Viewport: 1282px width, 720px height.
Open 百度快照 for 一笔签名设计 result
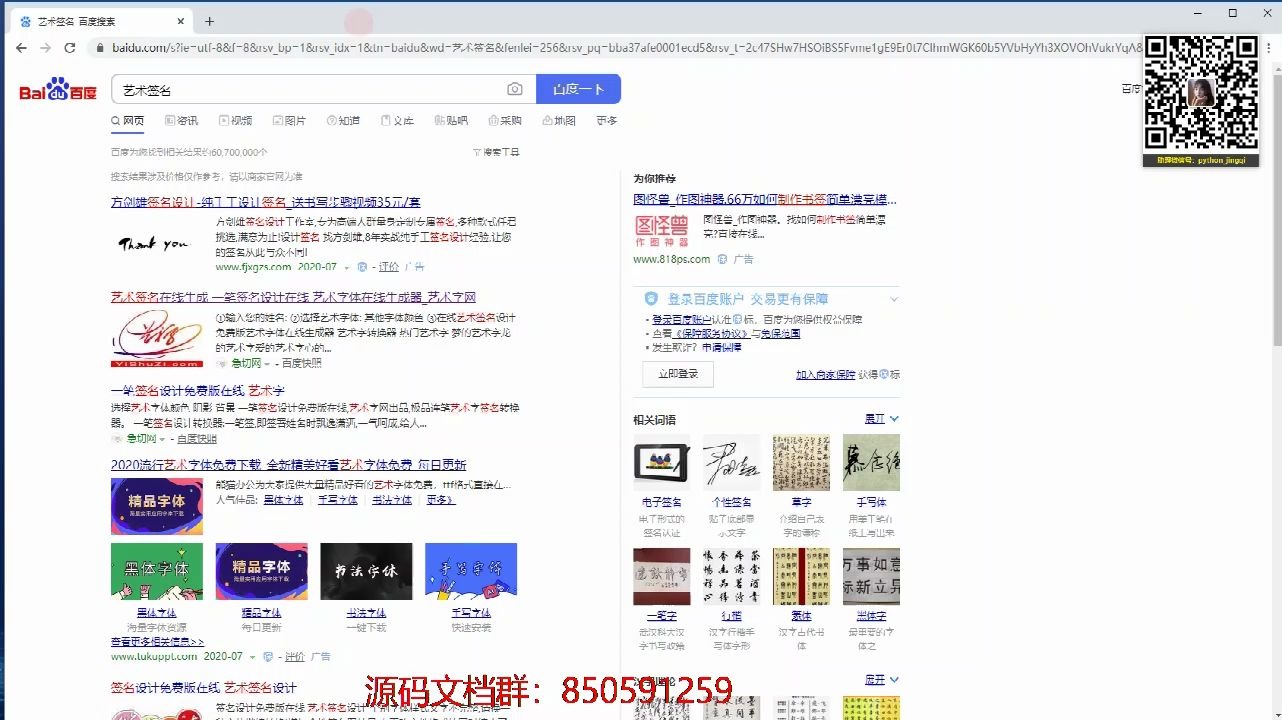pos(197,439)
